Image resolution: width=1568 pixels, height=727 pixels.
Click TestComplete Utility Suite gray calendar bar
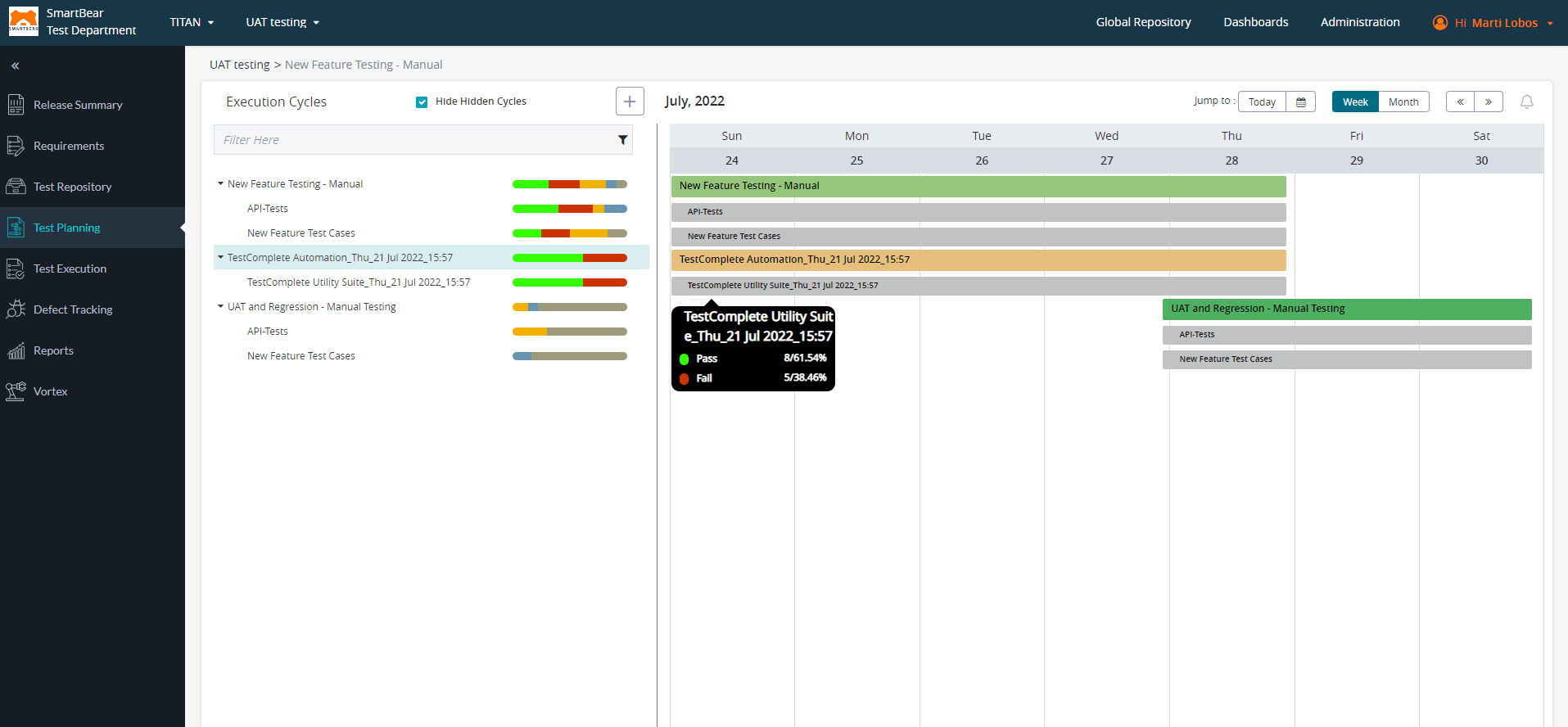click(x=978, y=286)
